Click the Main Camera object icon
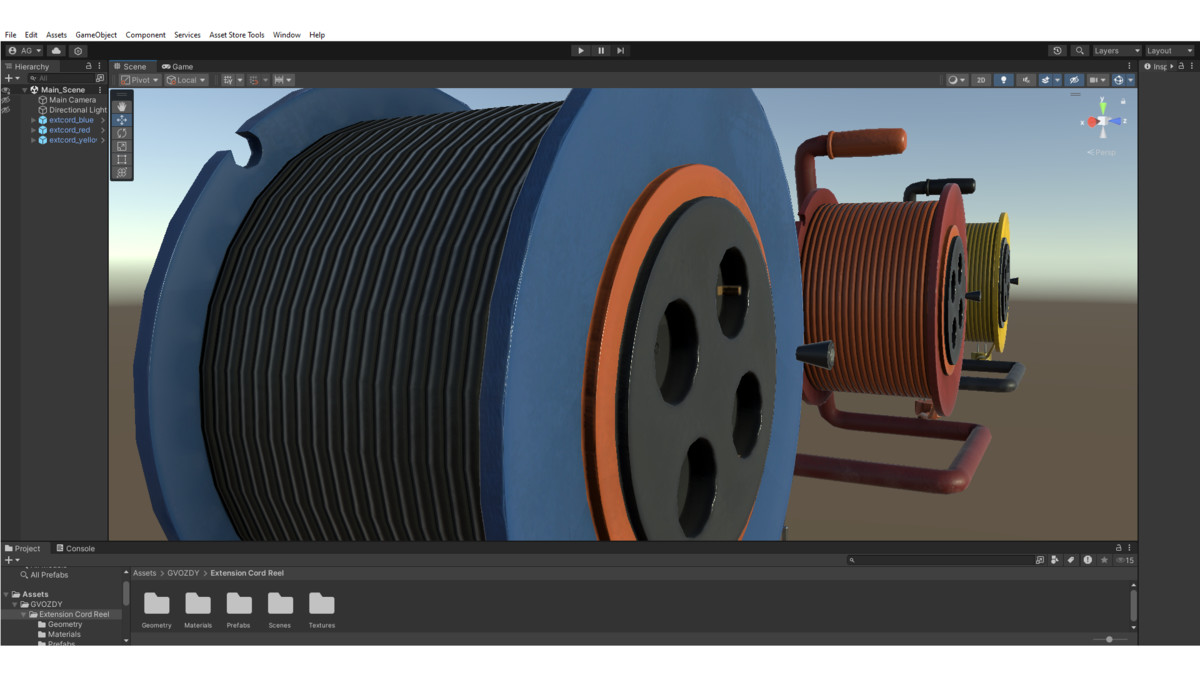This screenshot has width=1200, height=675. point(43,100)
